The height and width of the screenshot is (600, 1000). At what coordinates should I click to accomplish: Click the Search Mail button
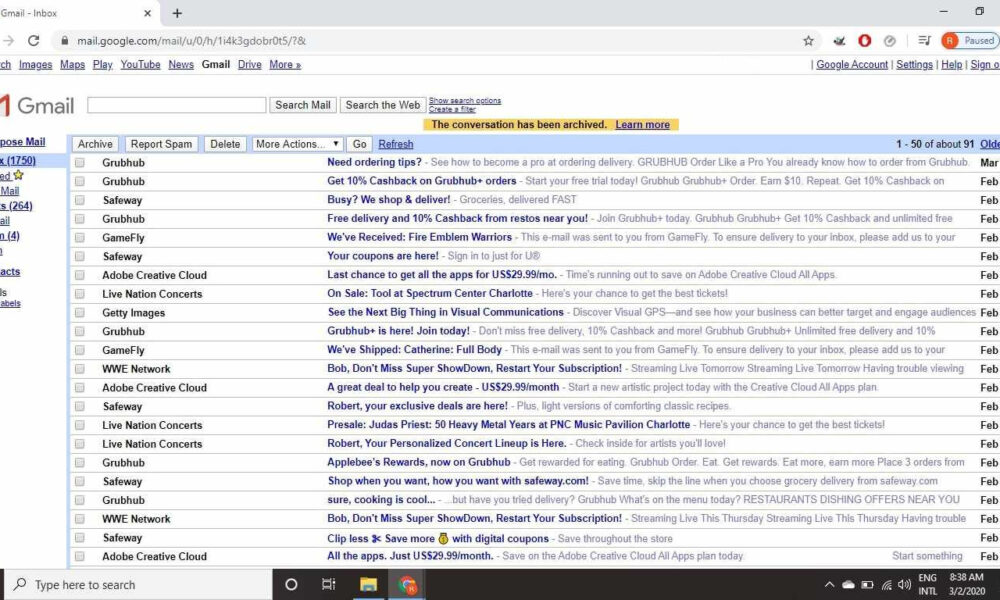pos(303,105)
